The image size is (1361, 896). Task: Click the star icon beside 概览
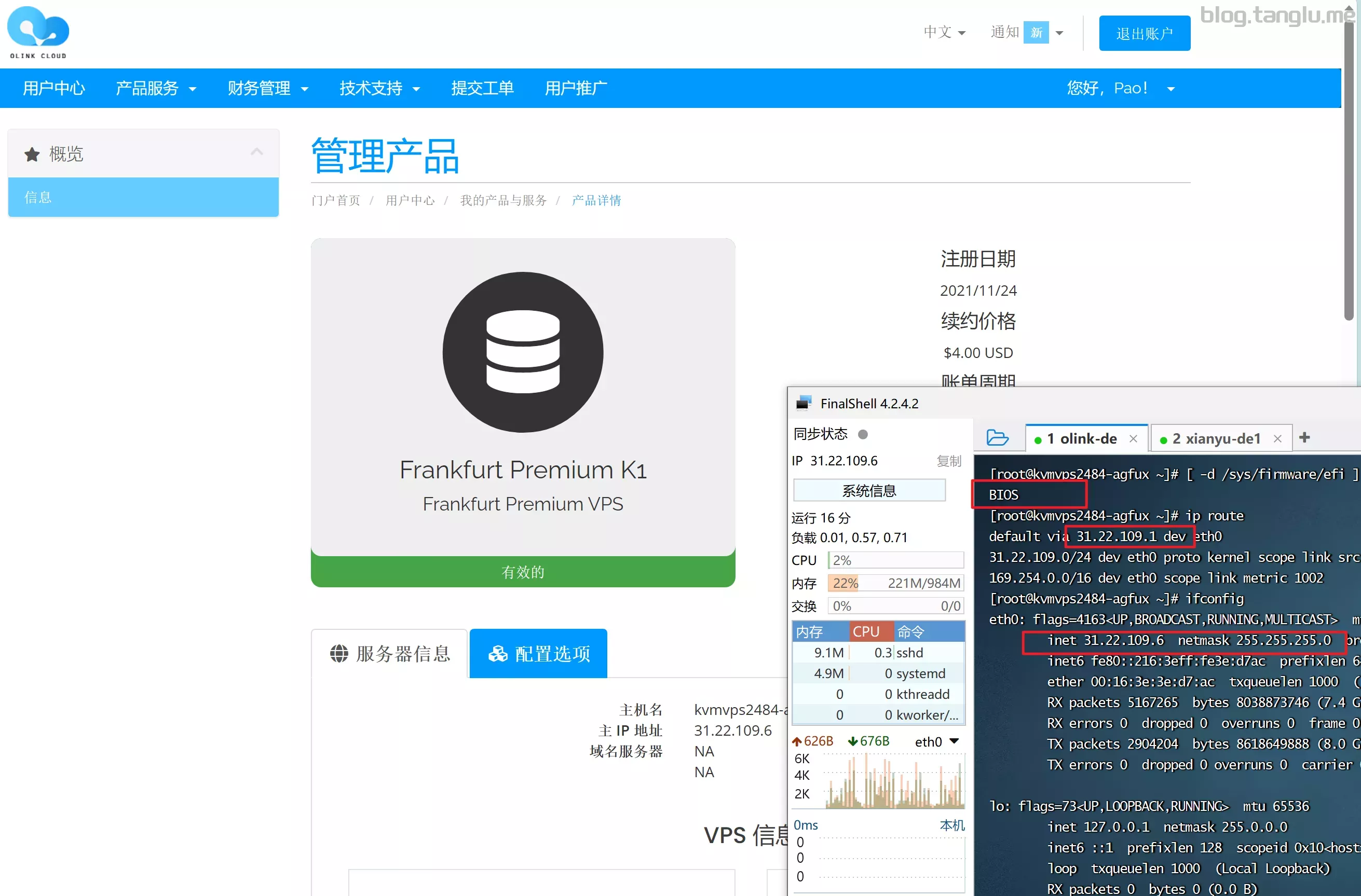click(32, 154)
